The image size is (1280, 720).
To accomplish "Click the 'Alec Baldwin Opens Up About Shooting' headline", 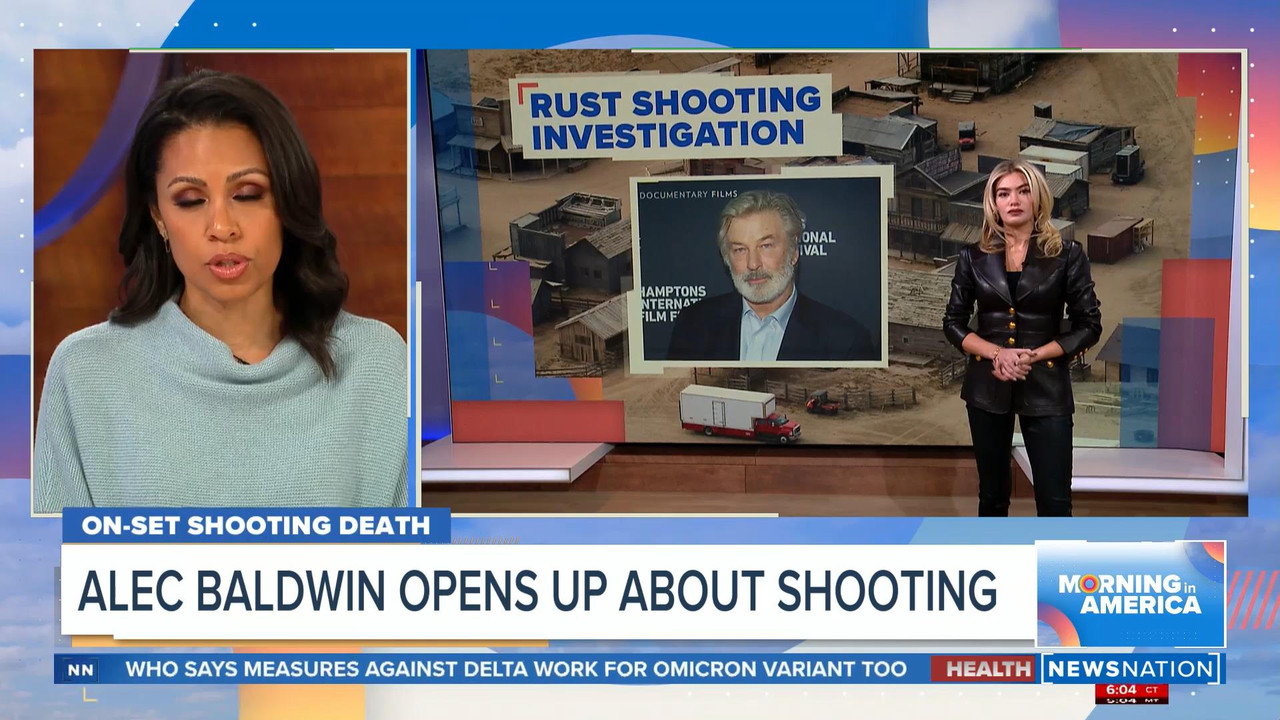I will tap(538, 591).
